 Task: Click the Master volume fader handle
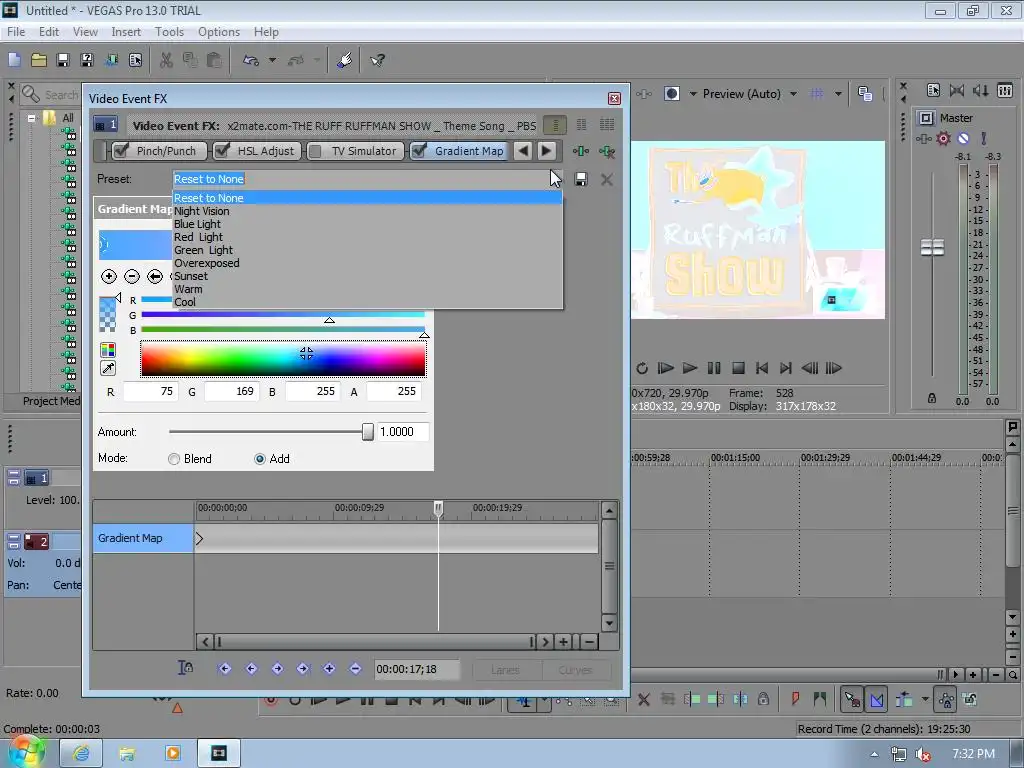[932, 248]
